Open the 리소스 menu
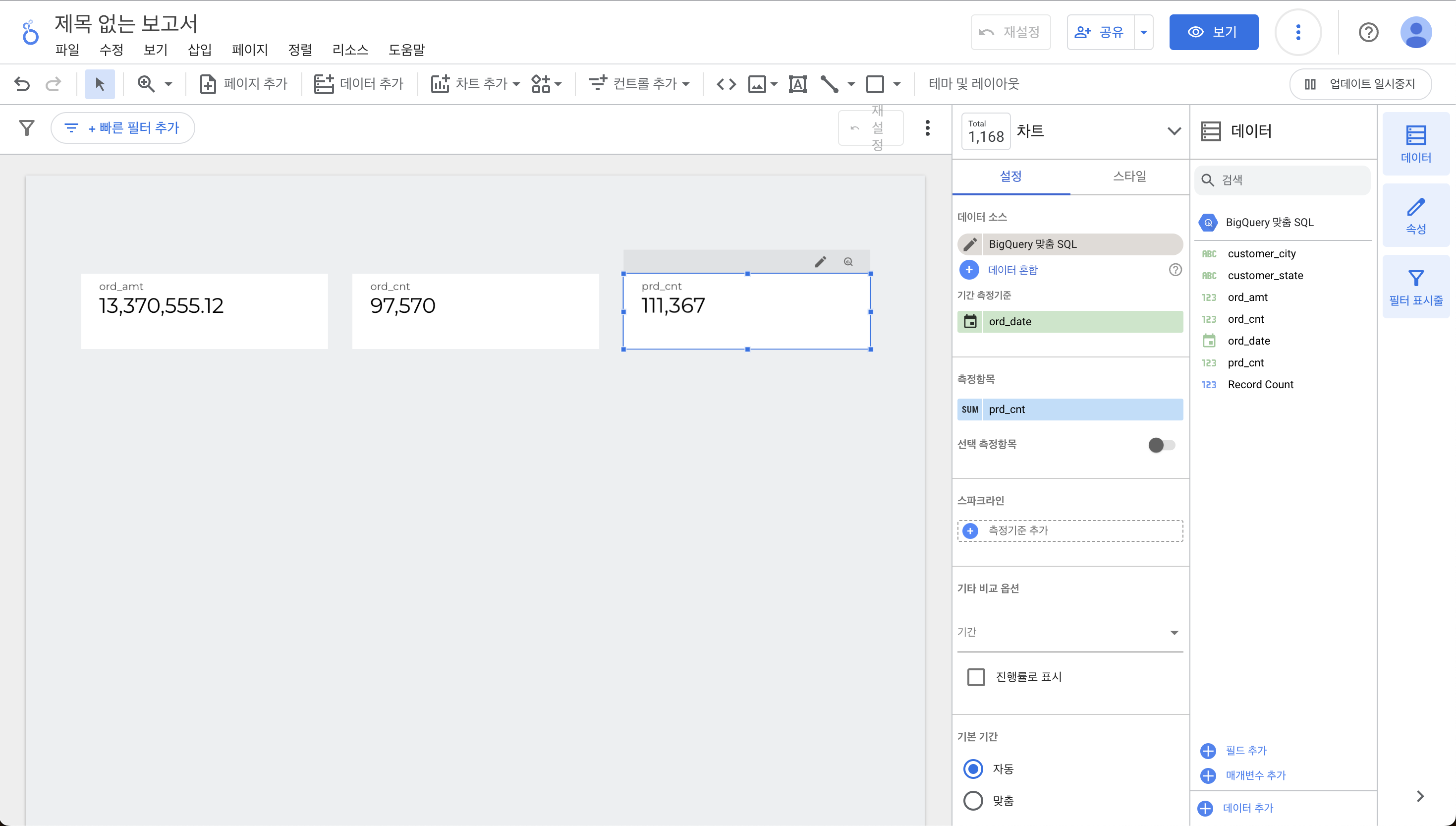The width and height of the screenshot is (1456, 826). (350, 50)
